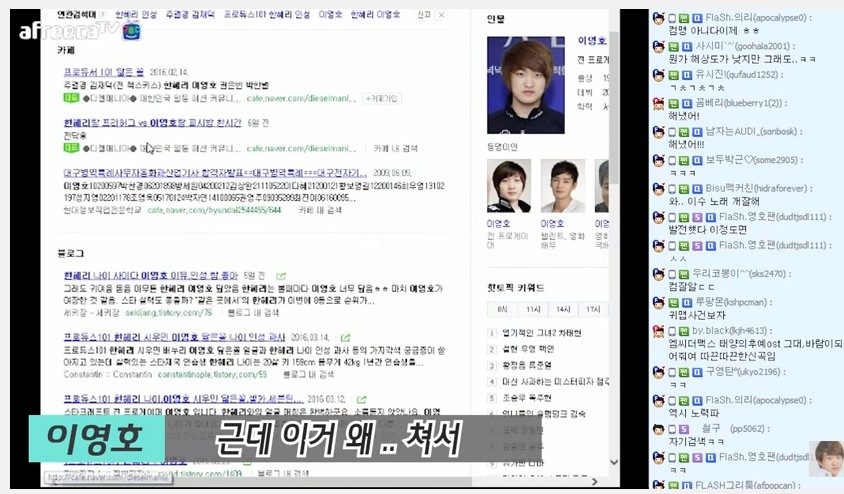Click the Q badge beside 구영탄 (ukyo2196)
This screenshot has width=844, height=494.
697,372
